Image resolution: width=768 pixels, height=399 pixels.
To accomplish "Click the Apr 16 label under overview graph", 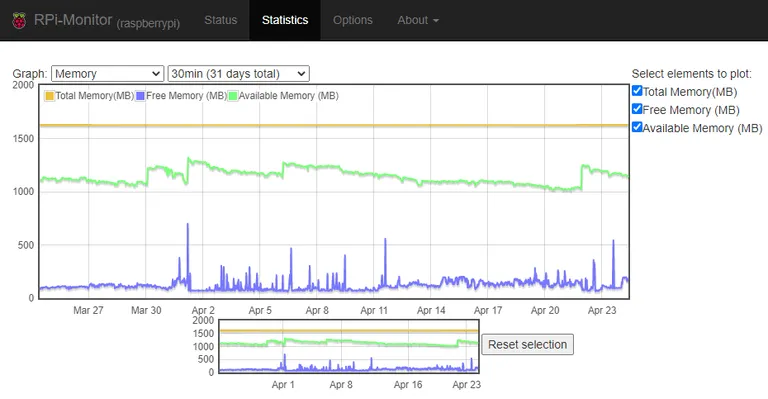I will (x=408, y=385).
